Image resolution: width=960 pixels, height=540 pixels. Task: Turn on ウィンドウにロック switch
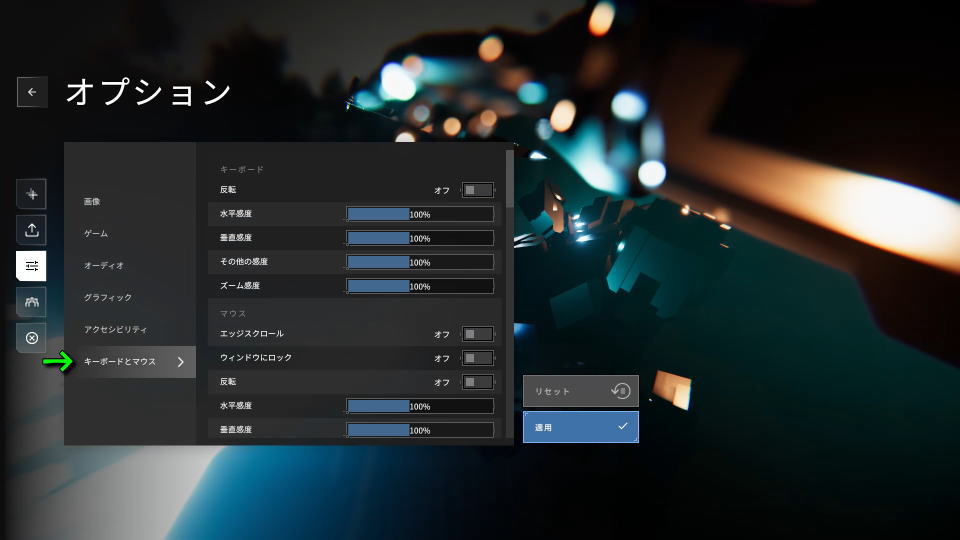478,358
